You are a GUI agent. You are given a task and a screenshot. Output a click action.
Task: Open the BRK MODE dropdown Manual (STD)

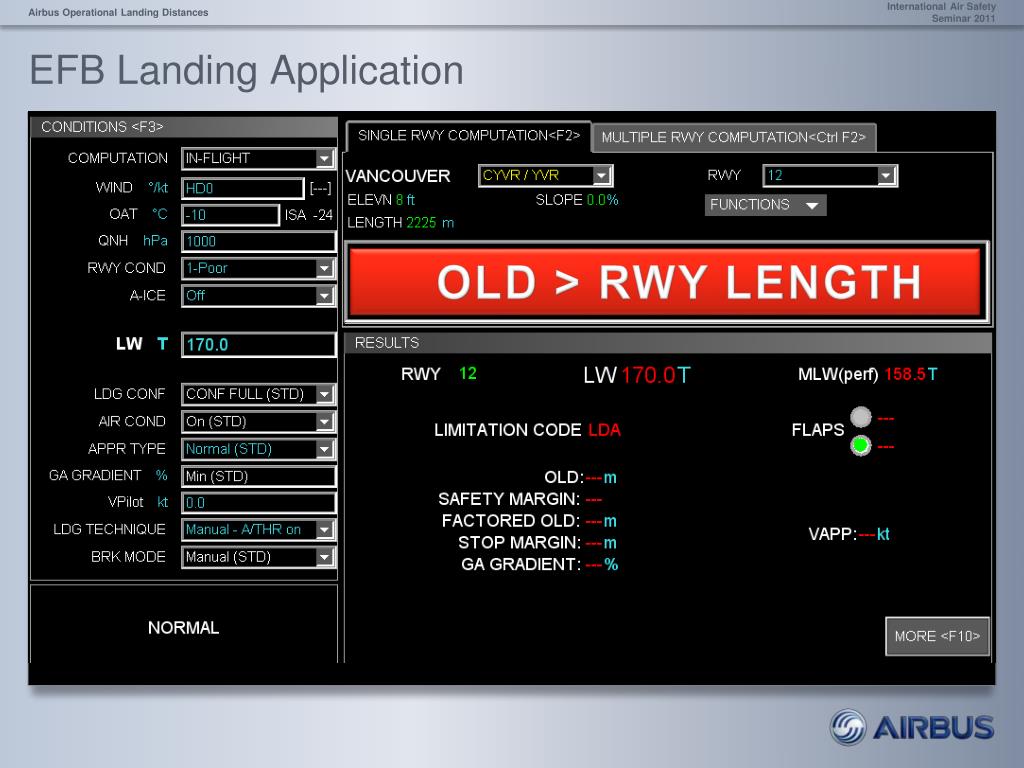pyautogui.click(x=259, y=556)
